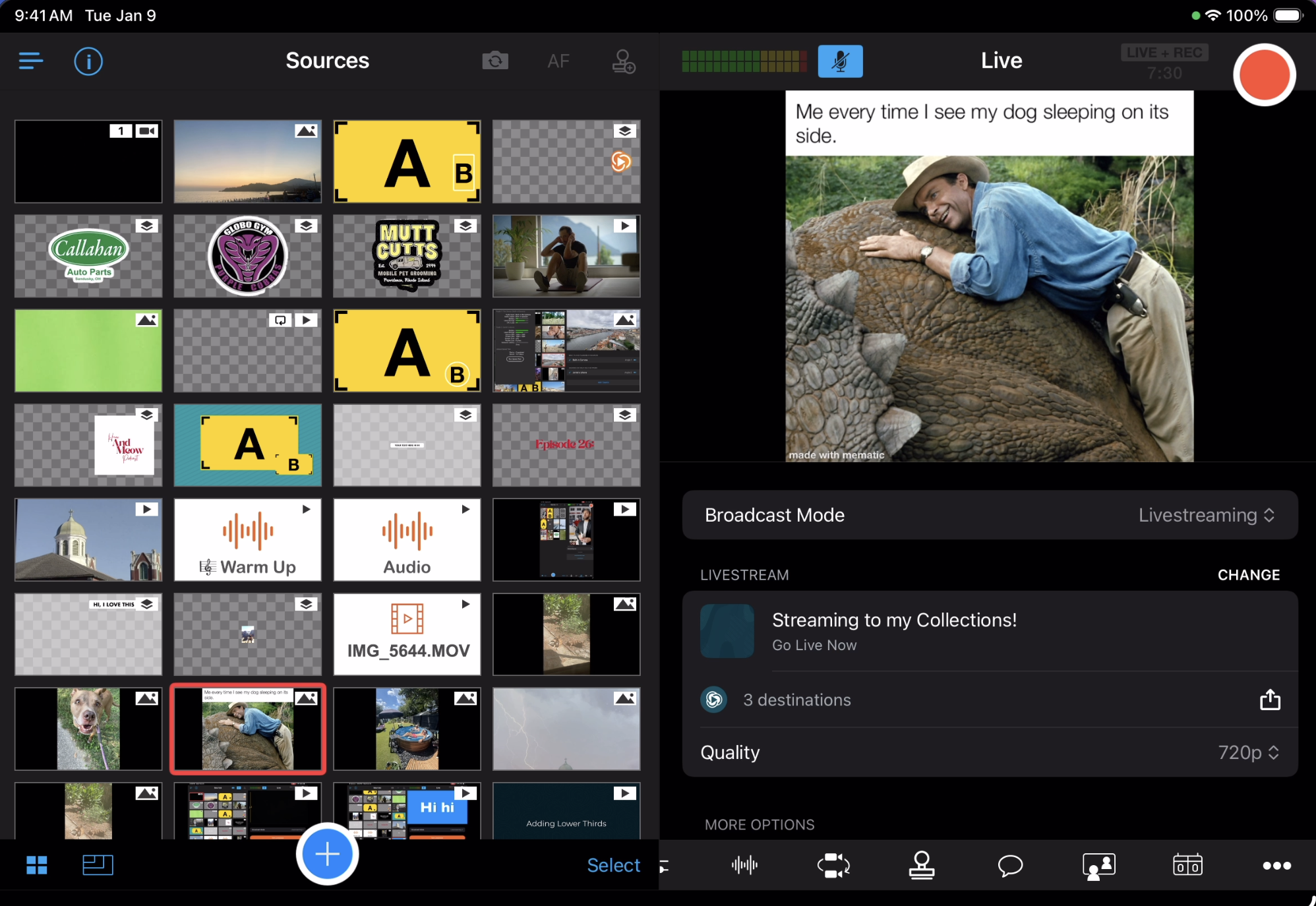Open the audio waveform tool
Screen dimensions: 1316x906
click(744, 864)
